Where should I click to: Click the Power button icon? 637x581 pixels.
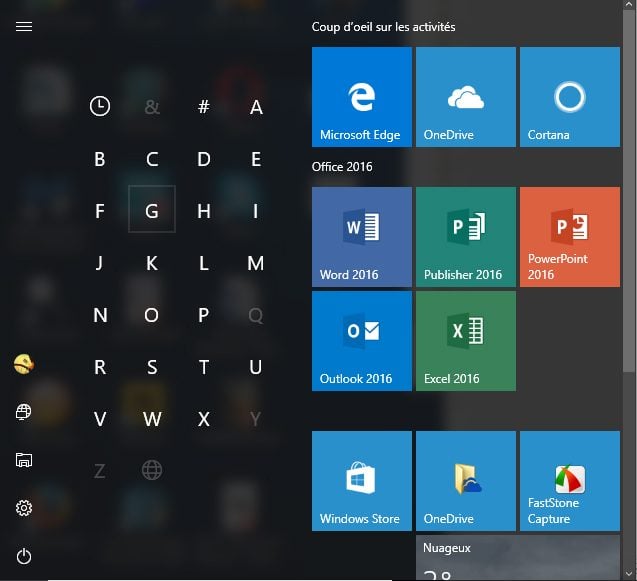(24, 556)
